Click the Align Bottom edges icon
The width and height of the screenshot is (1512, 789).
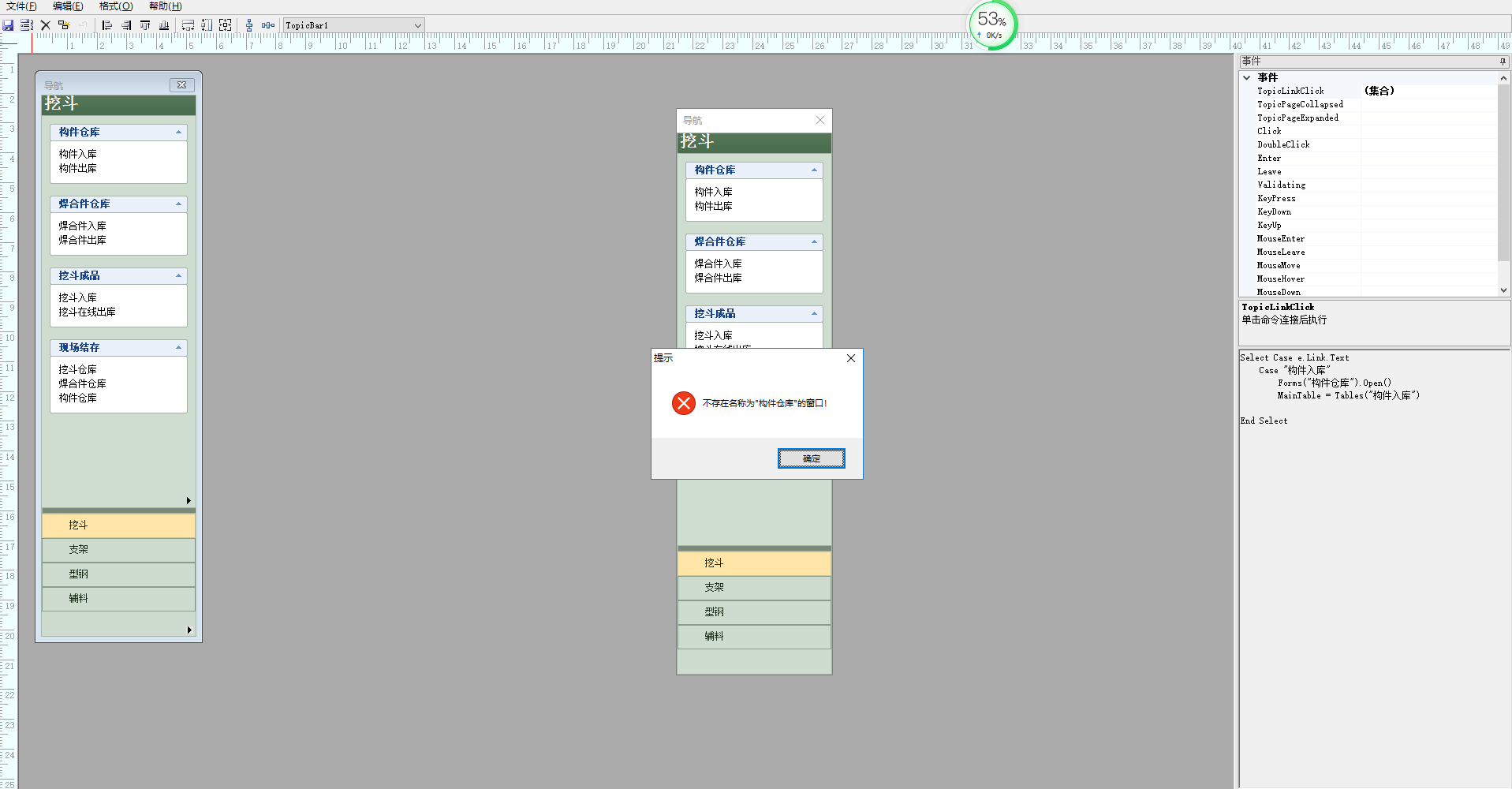click(x=164, y=25)
